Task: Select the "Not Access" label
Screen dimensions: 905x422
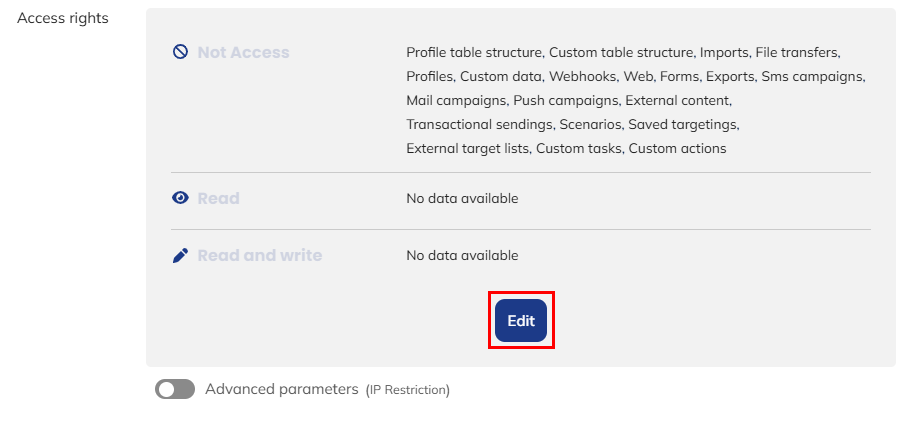Action: tap(243, 52)
